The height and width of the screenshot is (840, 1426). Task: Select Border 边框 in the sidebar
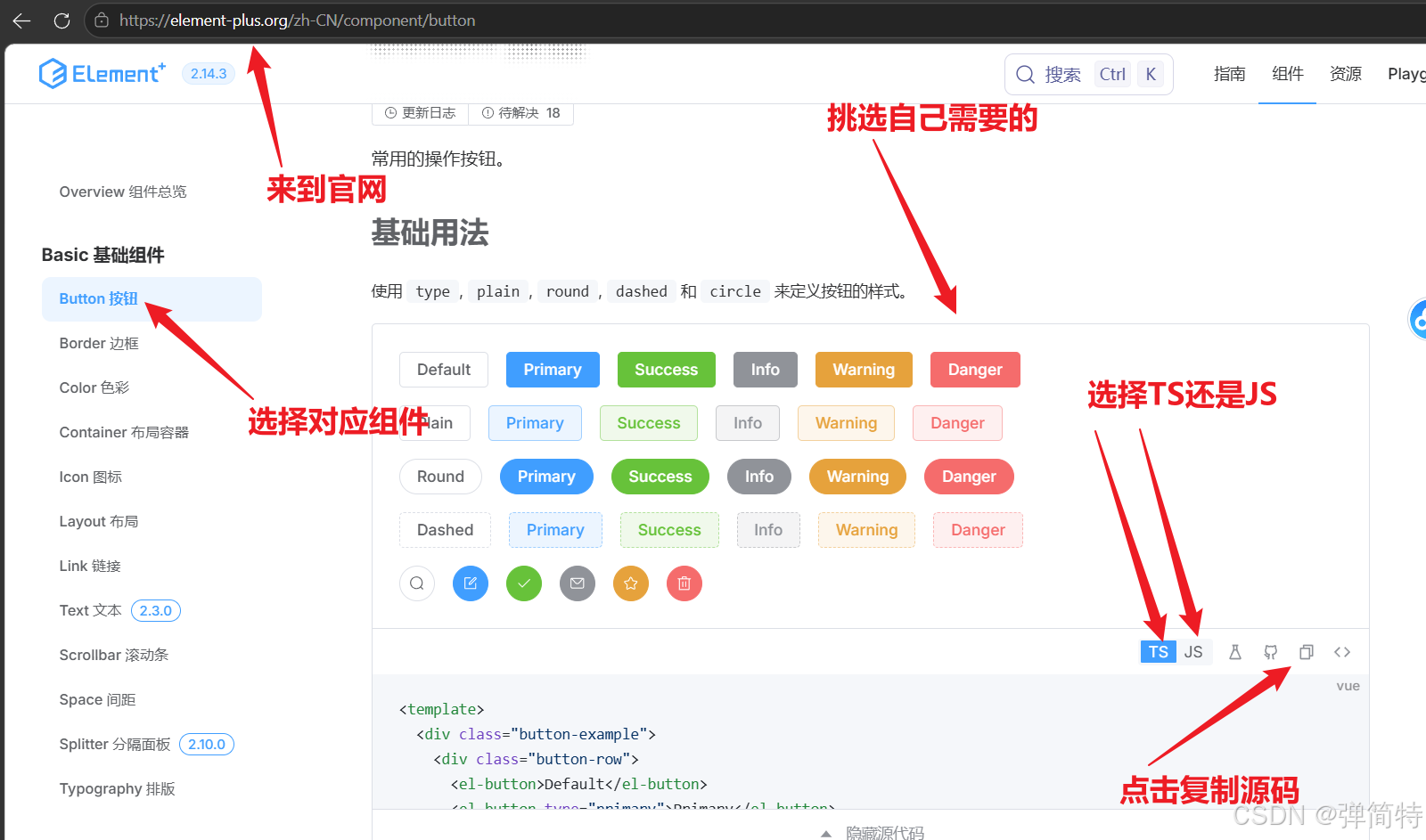click(99, 343)
